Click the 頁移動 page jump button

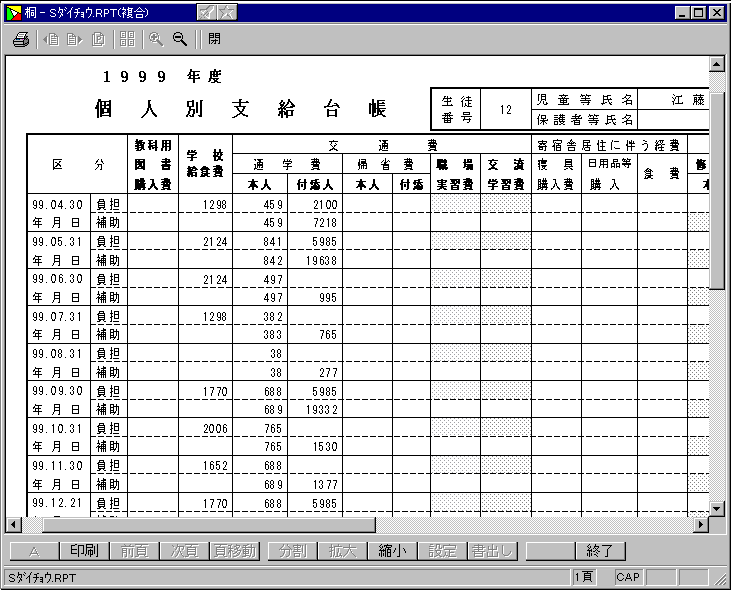click(235, 551)
